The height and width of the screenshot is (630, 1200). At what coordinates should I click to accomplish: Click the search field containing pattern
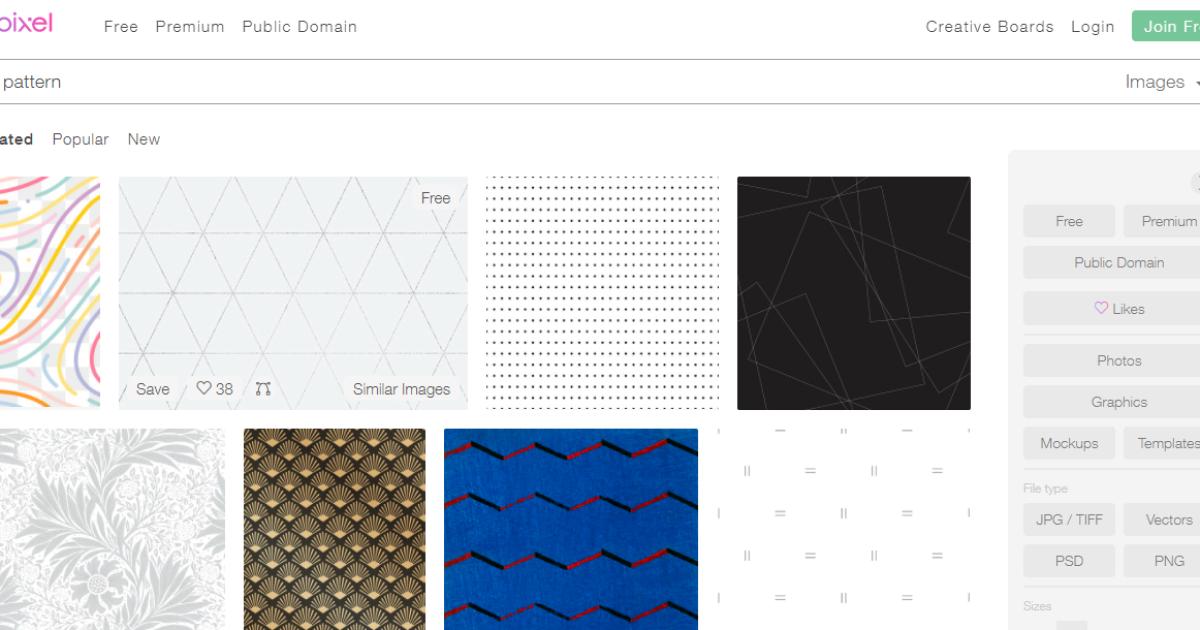(550, 82)
